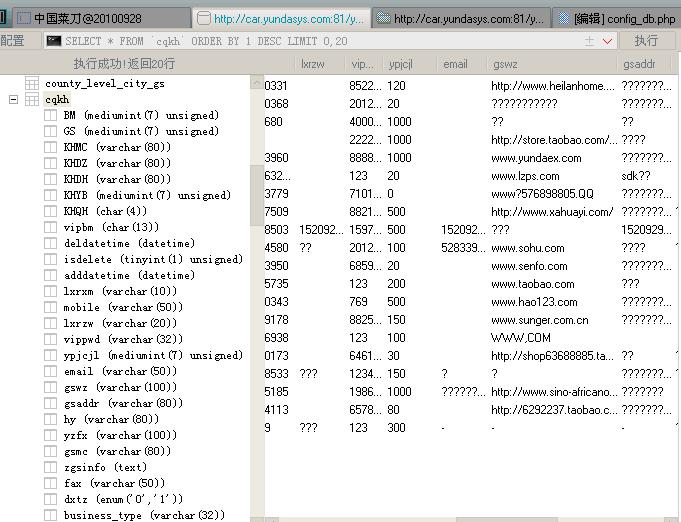The height and width of the screenshot is (522, 681).
Task: Select the yzfx (varchar(100)) tree row
Action: pyautogui.click(x=120, y=435)
